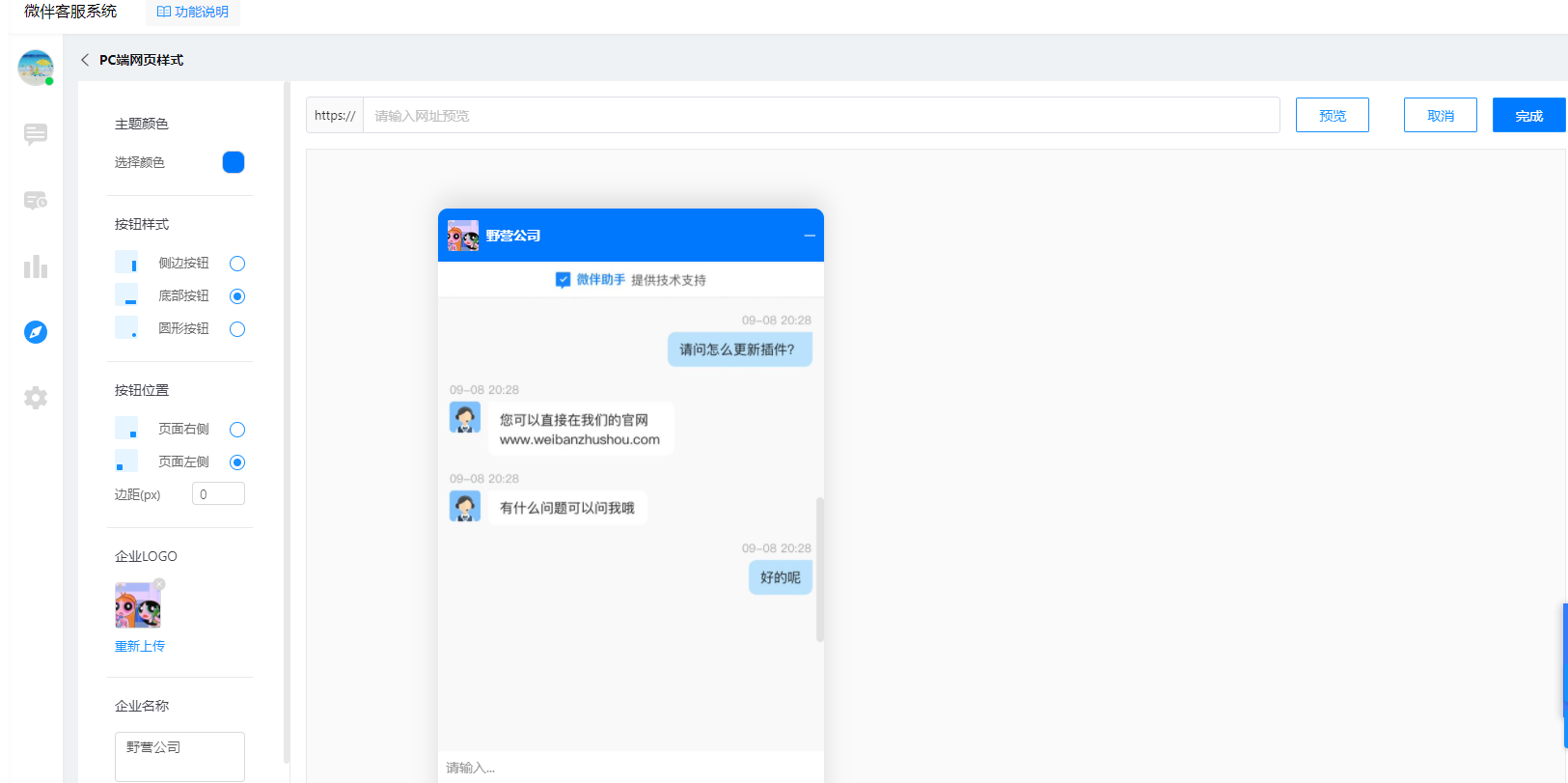Open the settings gear sidebar icon

point(36,398)
